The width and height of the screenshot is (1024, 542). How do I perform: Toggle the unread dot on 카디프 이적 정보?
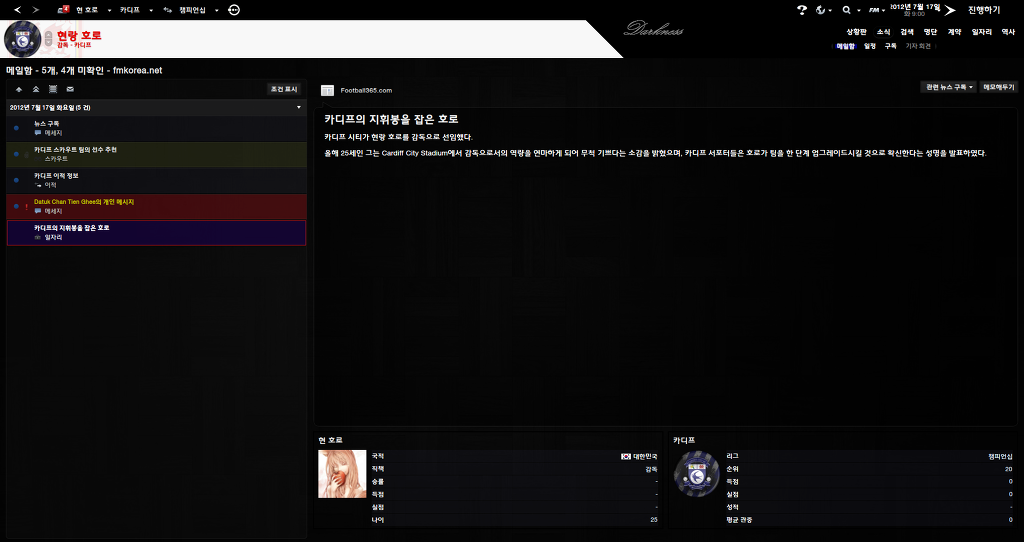pyautogui.click(x=16, y=180)
